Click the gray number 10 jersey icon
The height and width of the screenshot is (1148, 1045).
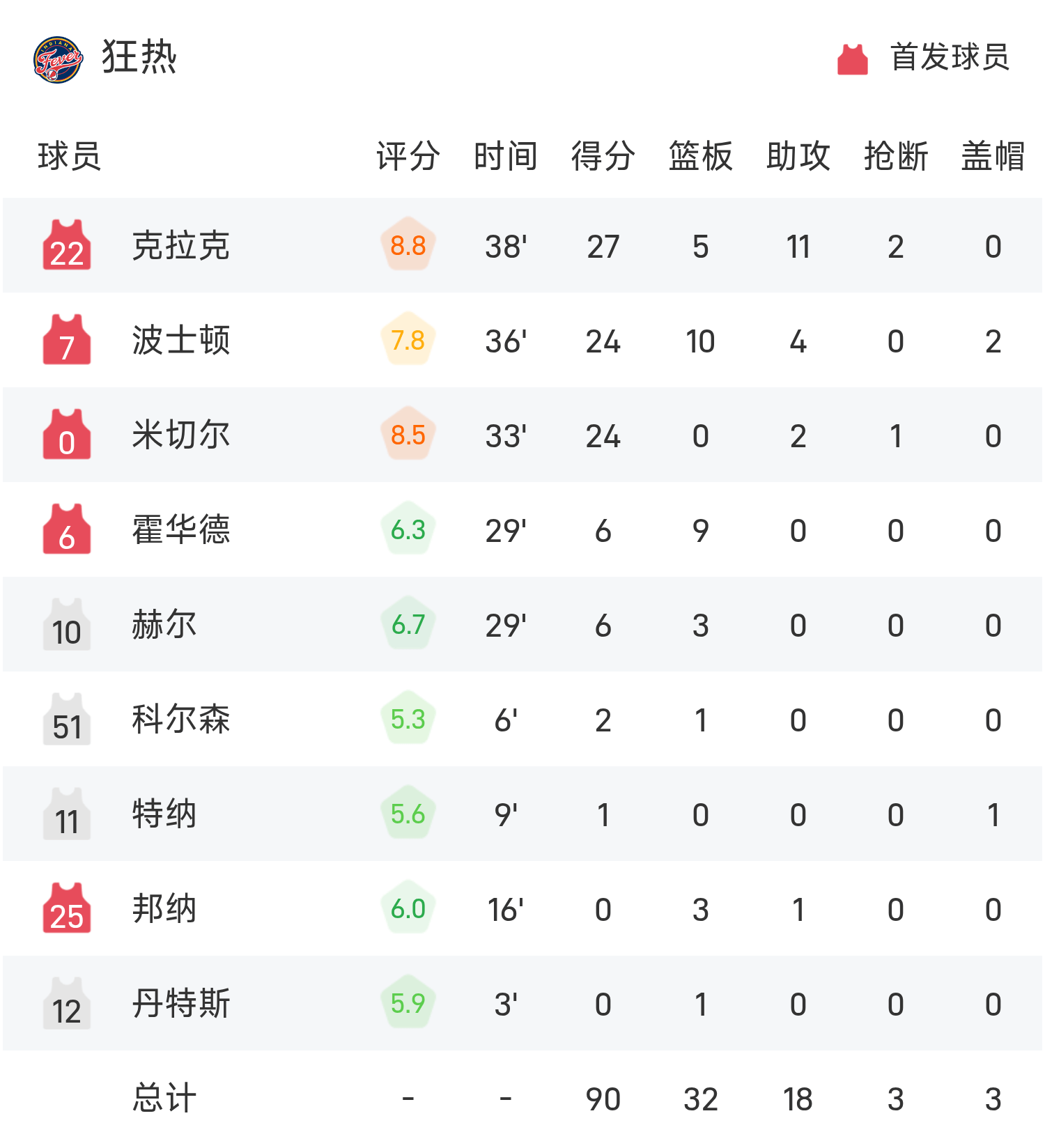click(67, 624)
